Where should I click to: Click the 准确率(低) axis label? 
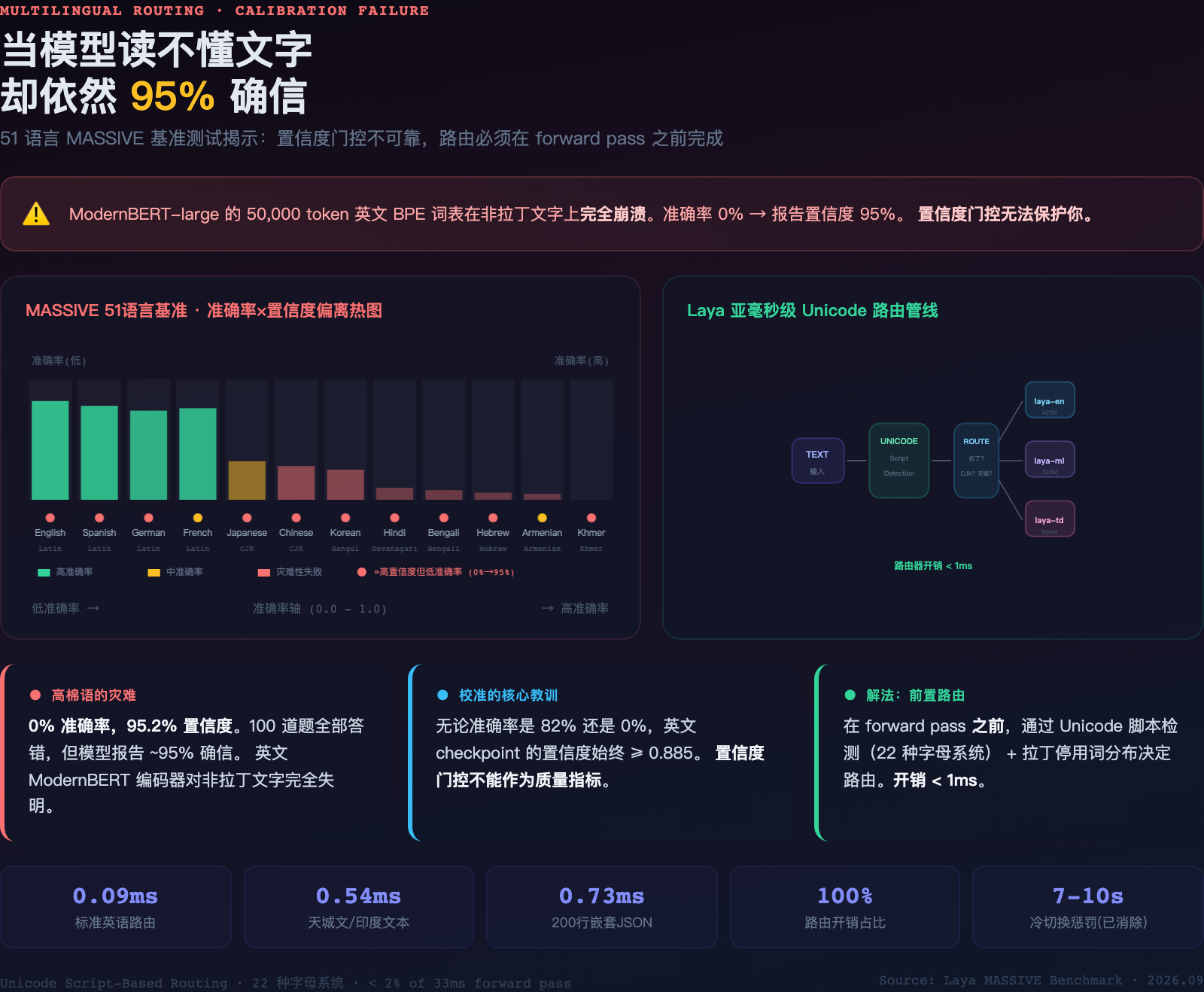click(59, 361)
